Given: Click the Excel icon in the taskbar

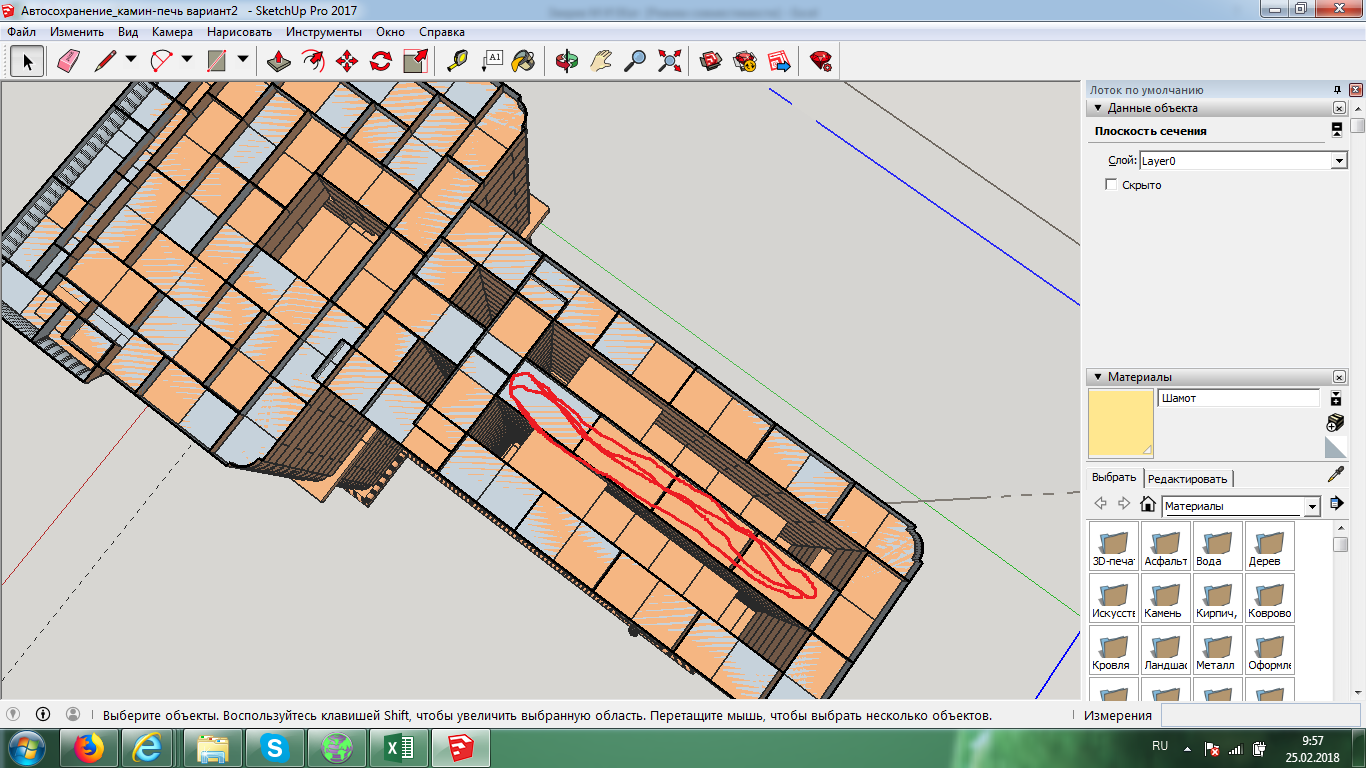Looking at the screenshot, I should point(399,747).
